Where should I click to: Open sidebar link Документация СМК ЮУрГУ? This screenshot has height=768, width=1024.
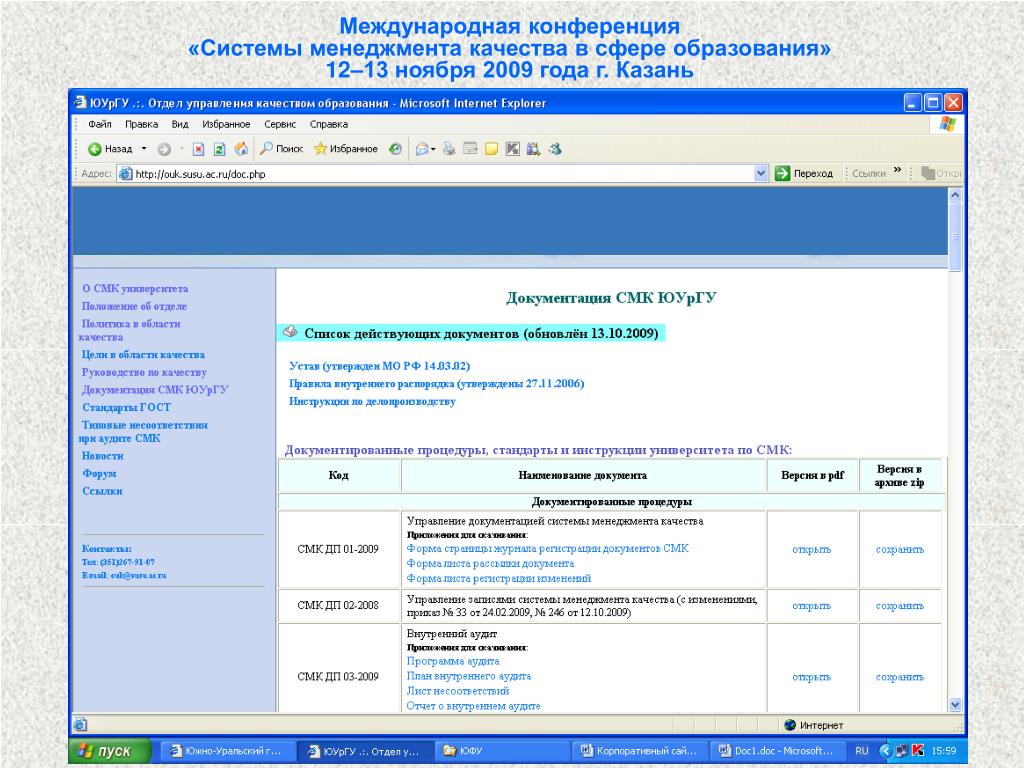coord(155,390)
